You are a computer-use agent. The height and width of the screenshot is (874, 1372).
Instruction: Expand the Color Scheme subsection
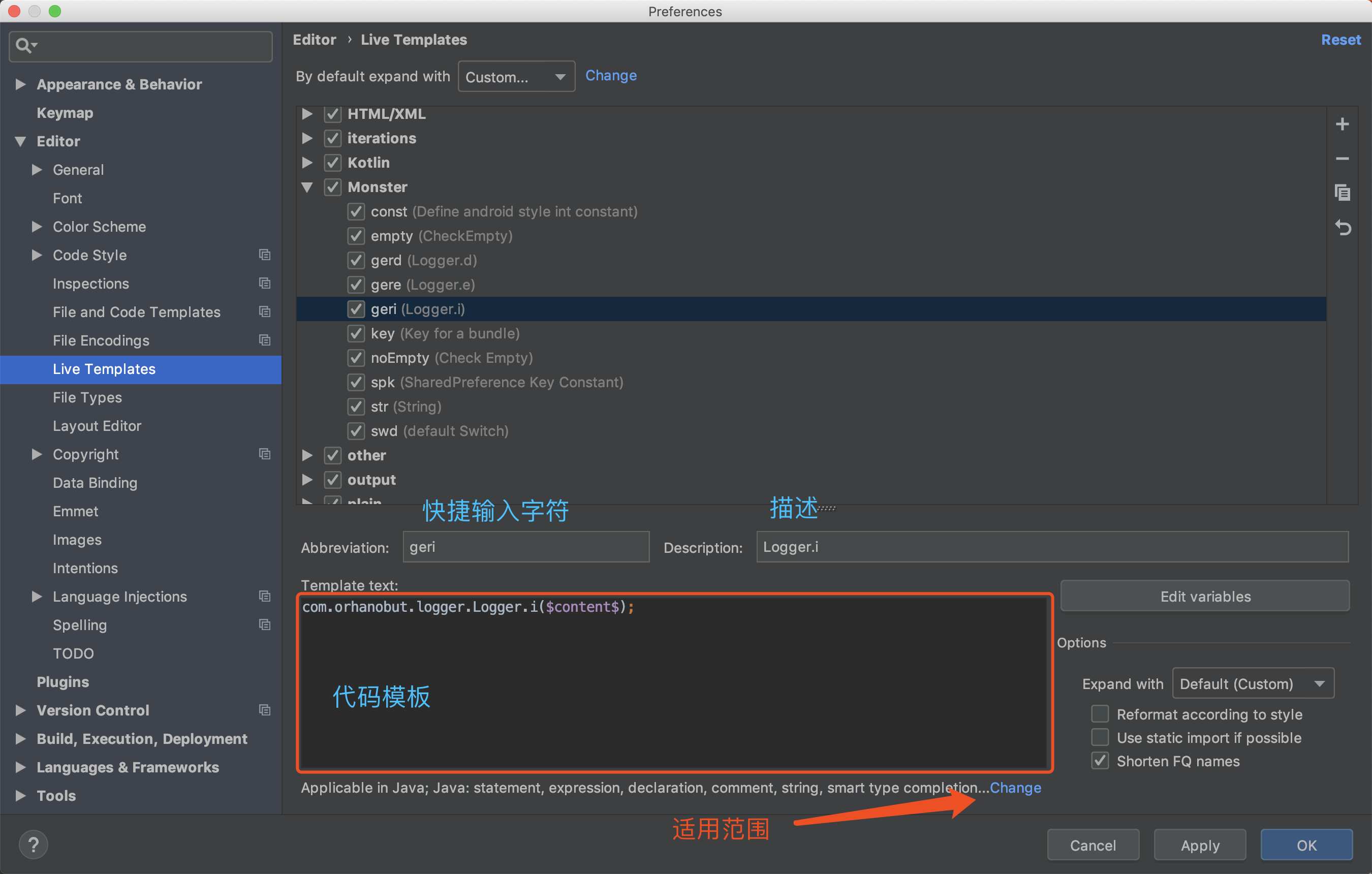(x=37, y=227)
